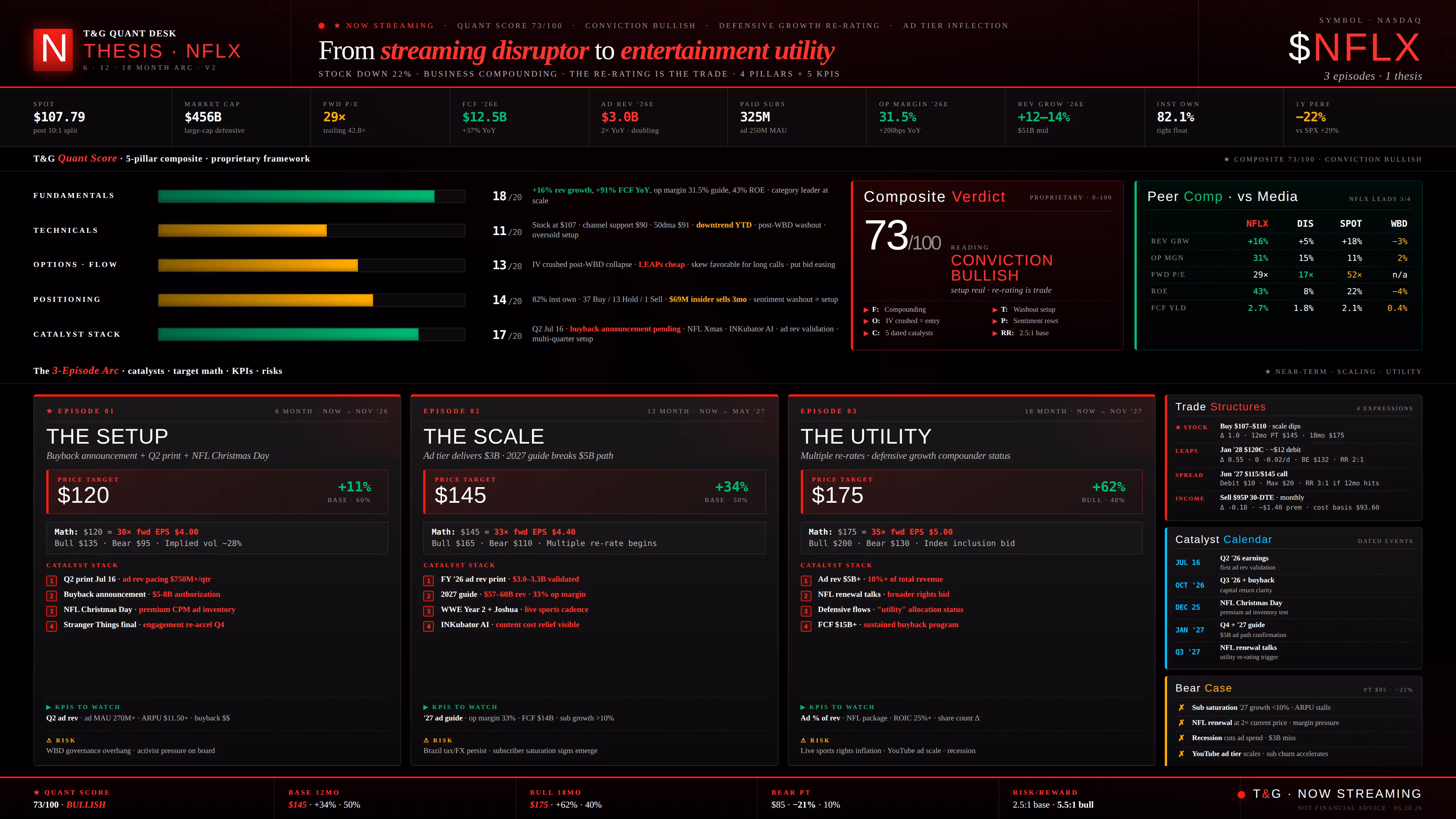Click the FCF '26E value $12.5B
The height and width of the screenshot is (819, 1456).
(485, 117)
